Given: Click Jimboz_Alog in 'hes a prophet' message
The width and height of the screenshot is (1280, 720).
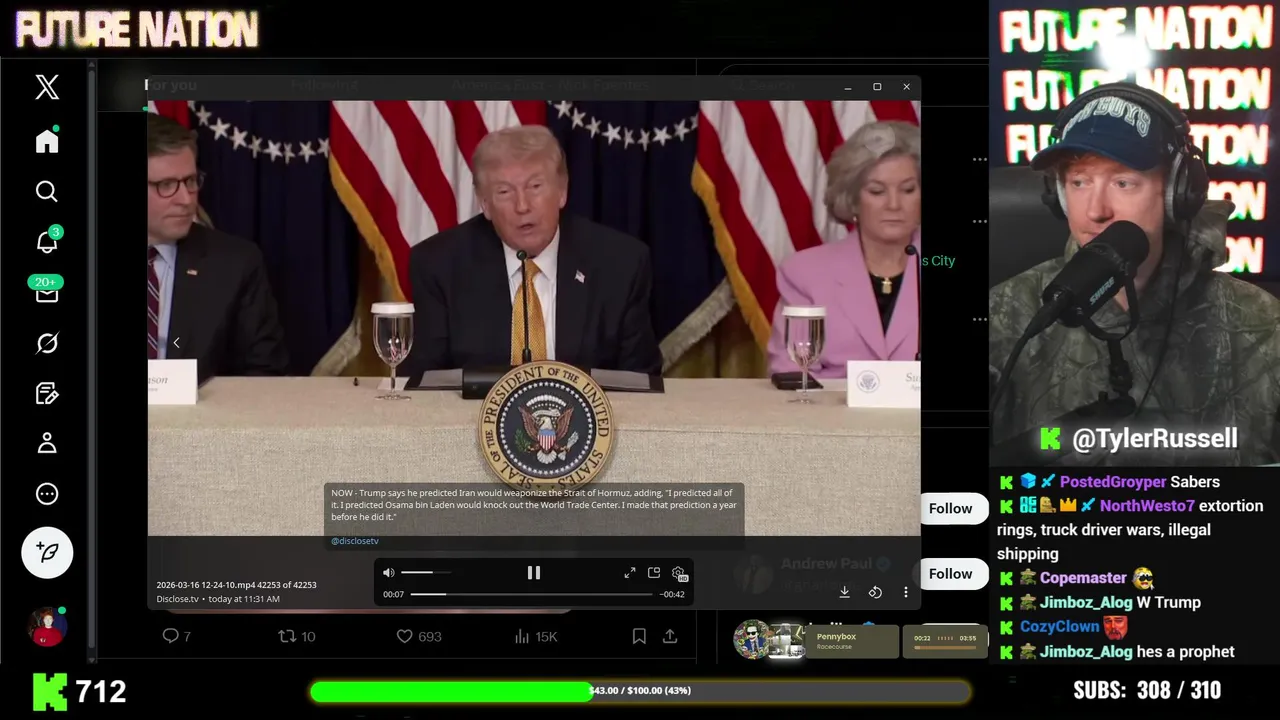Looking at the screenshot, I should click(x=1086, y=652).
